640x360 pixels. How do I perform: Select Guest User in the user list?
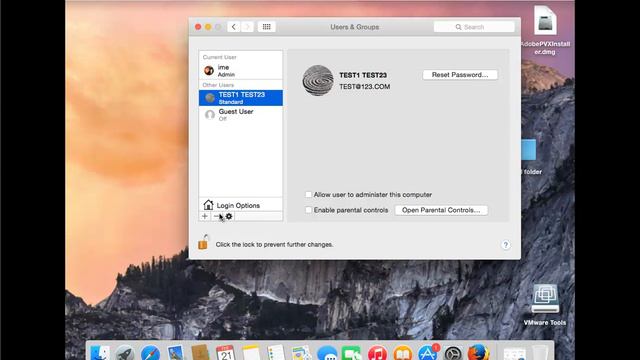[240, 115]
